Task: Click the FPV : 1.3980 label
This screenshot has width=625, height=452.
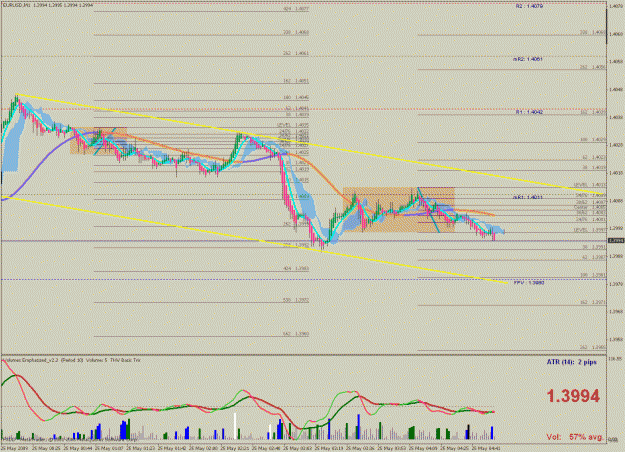Action: pos(529,283)
